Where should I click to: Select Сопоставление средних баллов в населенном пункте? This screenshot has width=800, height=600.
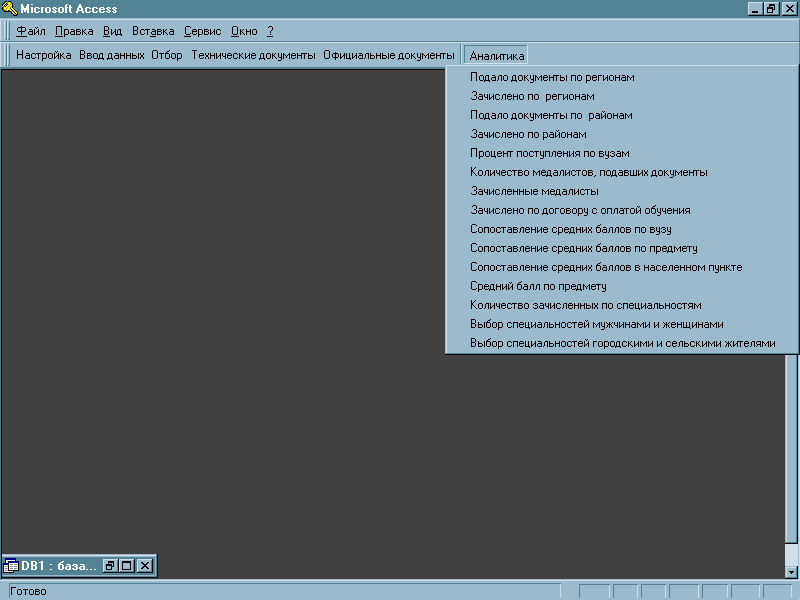pyautogui.click(x=622, y=267)
